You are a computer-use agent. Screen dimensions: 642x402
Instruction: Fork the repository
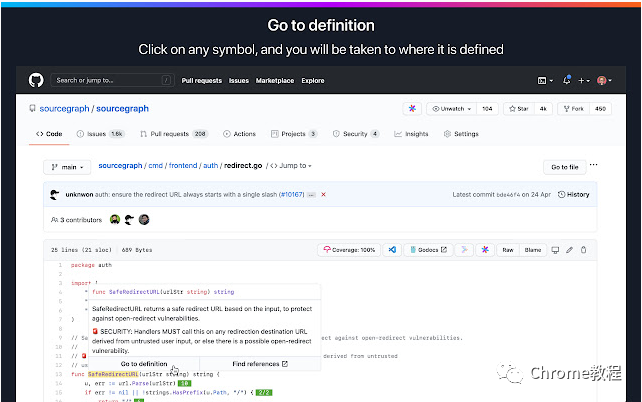(573, 108)
